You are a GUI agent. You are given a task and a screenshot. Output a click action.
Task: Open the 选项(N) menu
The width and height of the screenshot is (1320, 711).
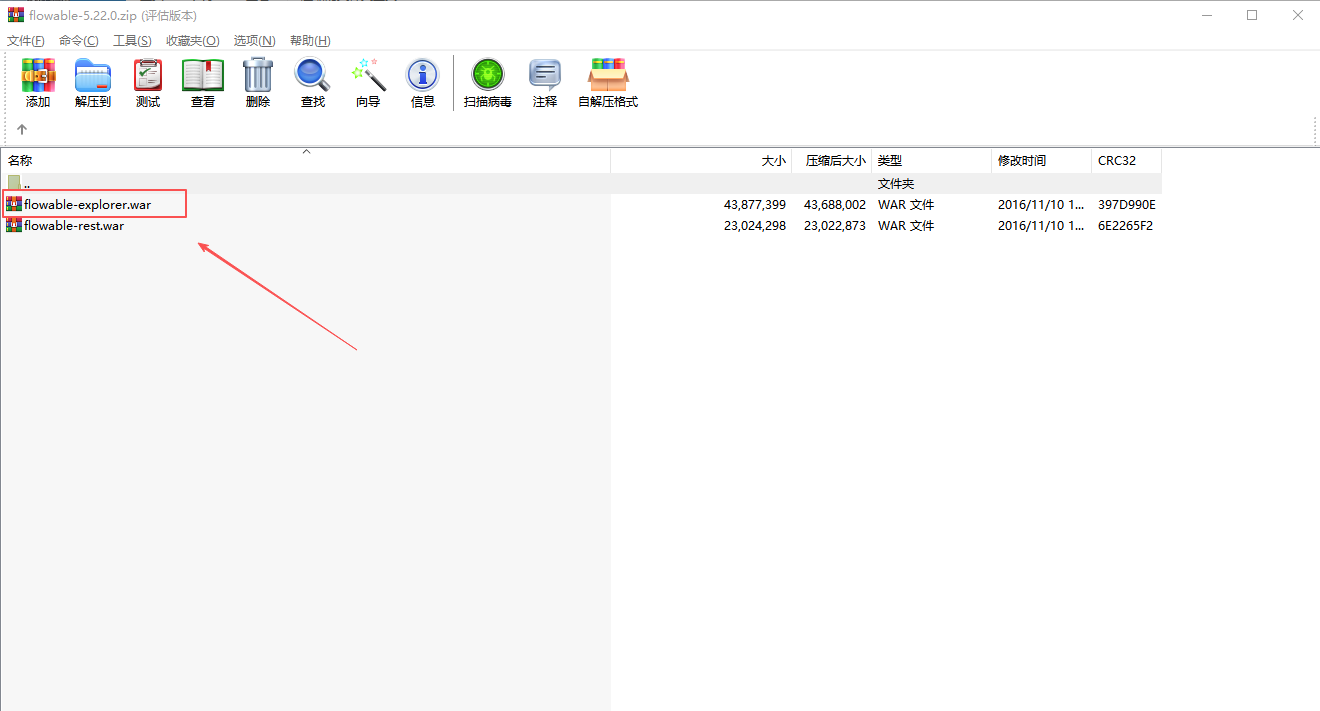tap(254, 40)
